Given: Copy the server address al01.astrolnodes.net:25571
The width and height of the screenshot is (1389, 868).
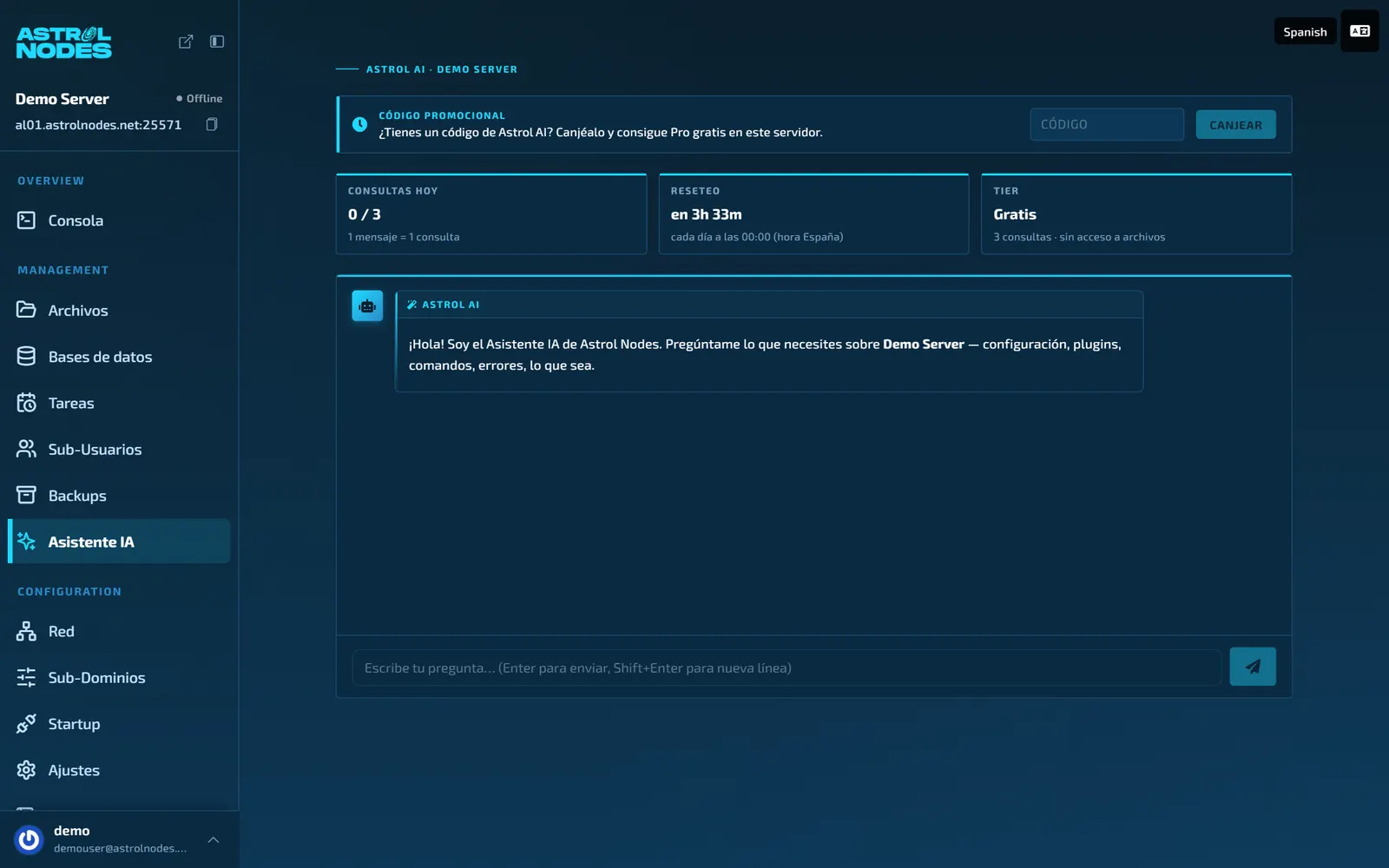Looking at the screenshot, I should pos(212,124).
